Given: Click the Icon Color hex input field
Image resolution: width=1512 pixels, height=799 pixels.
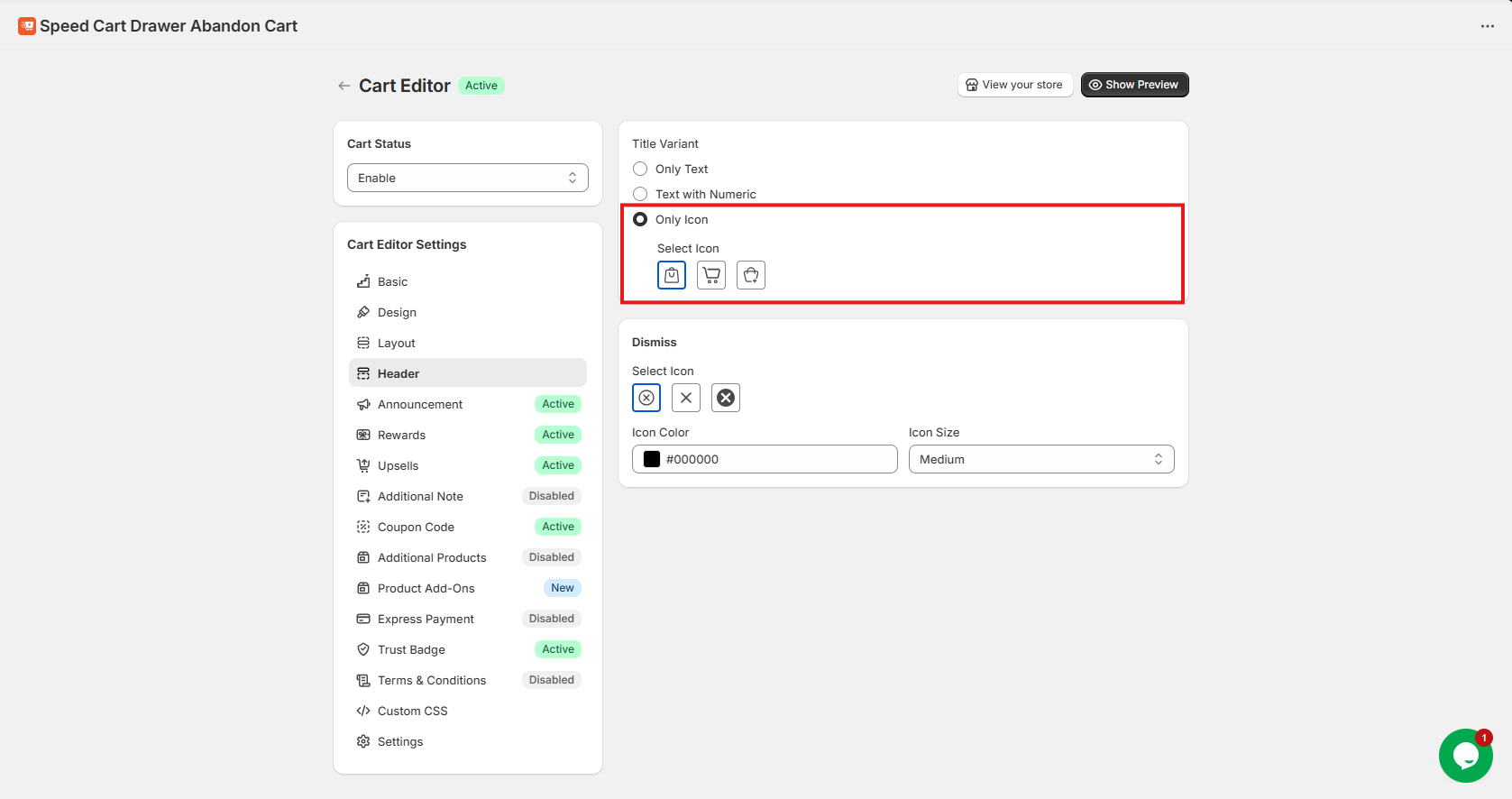Looking at the screenshot, I should pos(775,459).
